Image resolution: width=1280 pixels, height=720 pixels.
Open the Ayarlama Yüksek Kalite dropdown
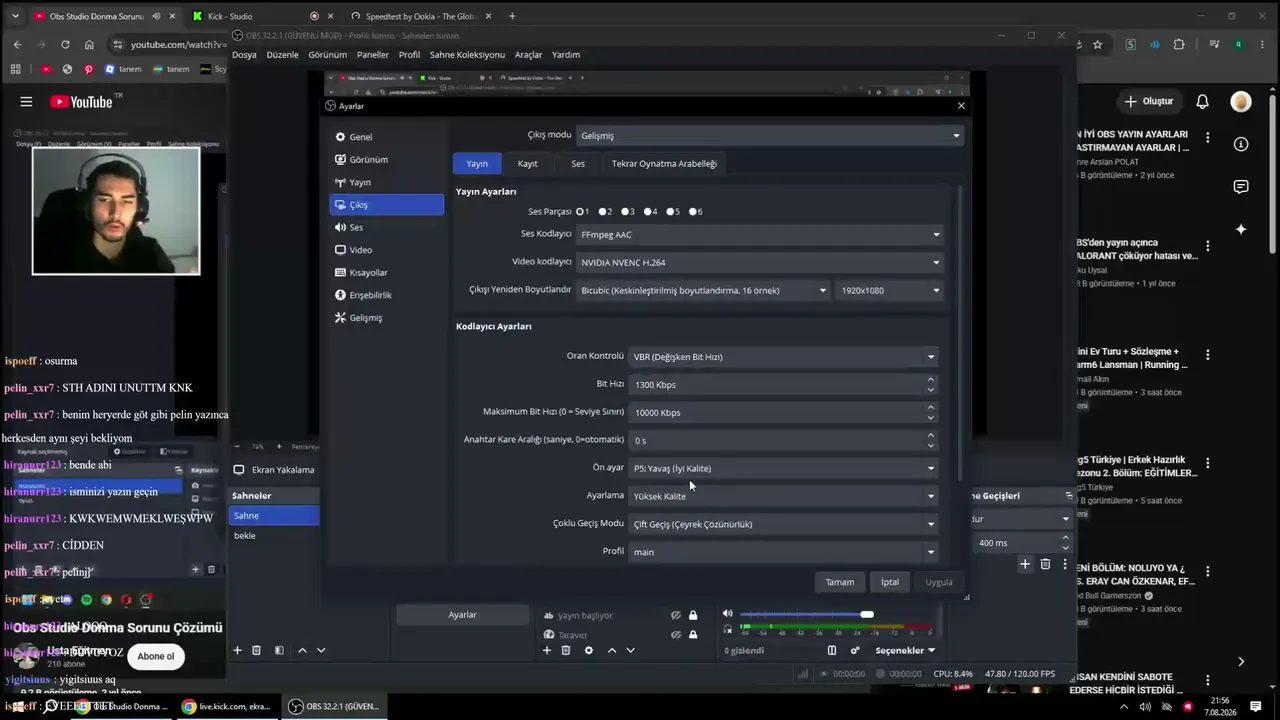pos(784,496)
